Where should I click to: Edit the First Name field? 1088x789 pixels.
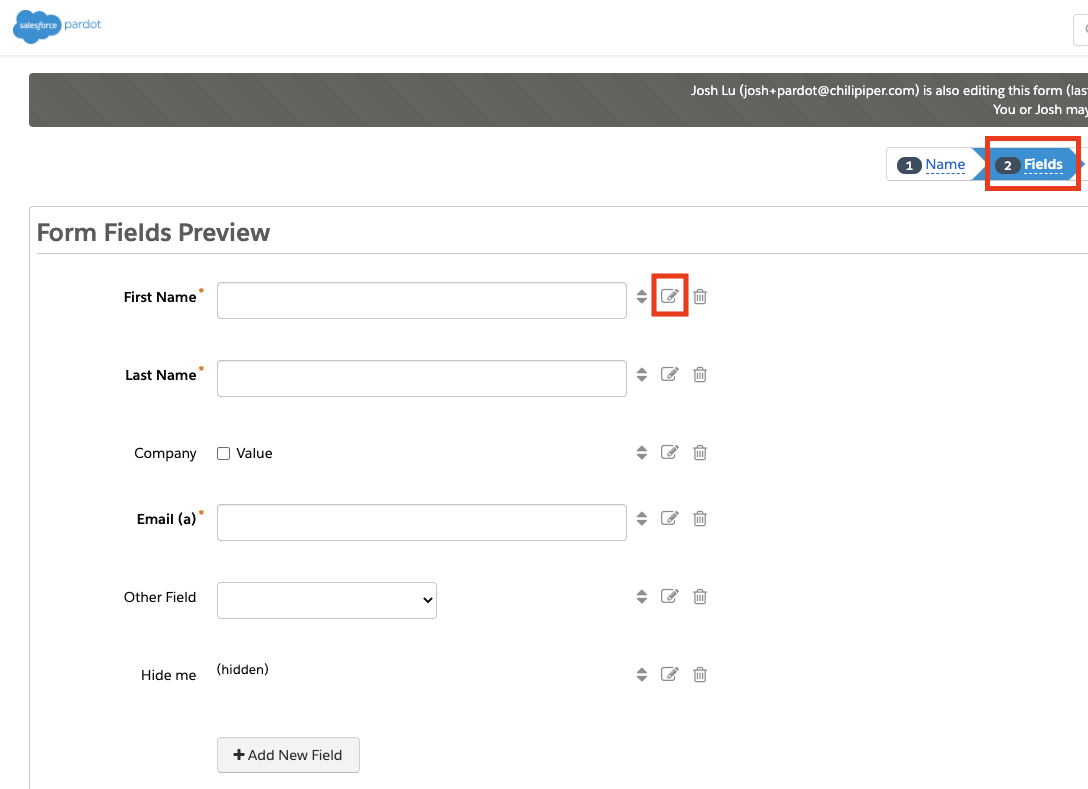pos(670,297)
